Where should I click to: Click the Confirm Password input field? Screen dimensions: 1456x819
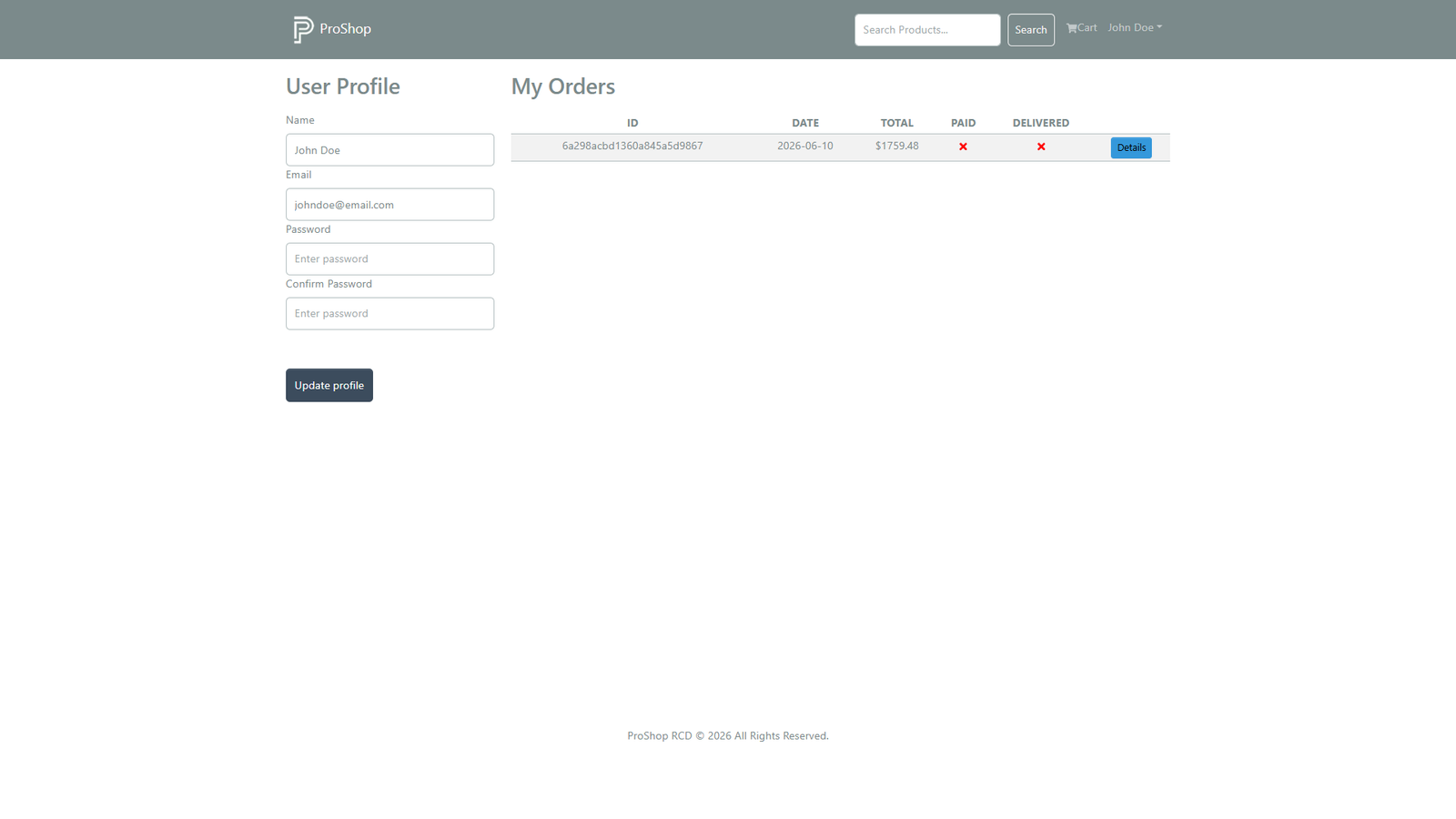(x=389, y=314)
